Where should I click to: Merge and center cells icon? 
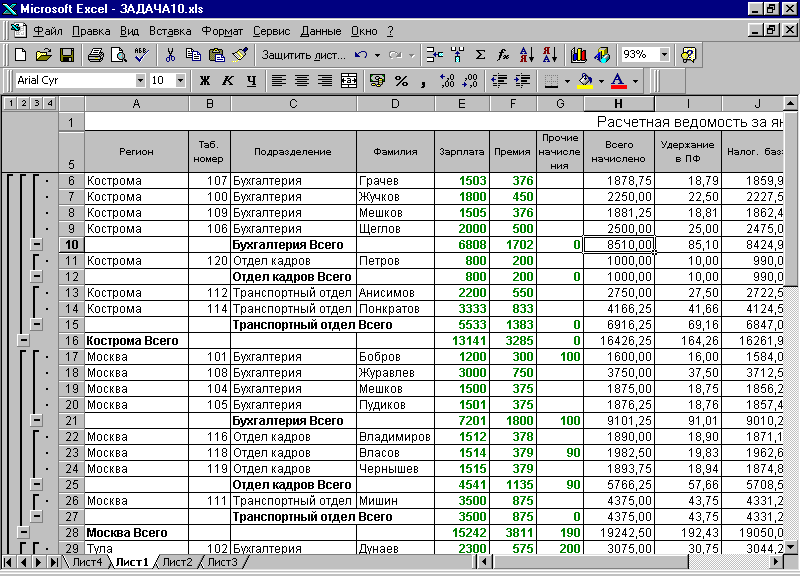coord(348,81)
